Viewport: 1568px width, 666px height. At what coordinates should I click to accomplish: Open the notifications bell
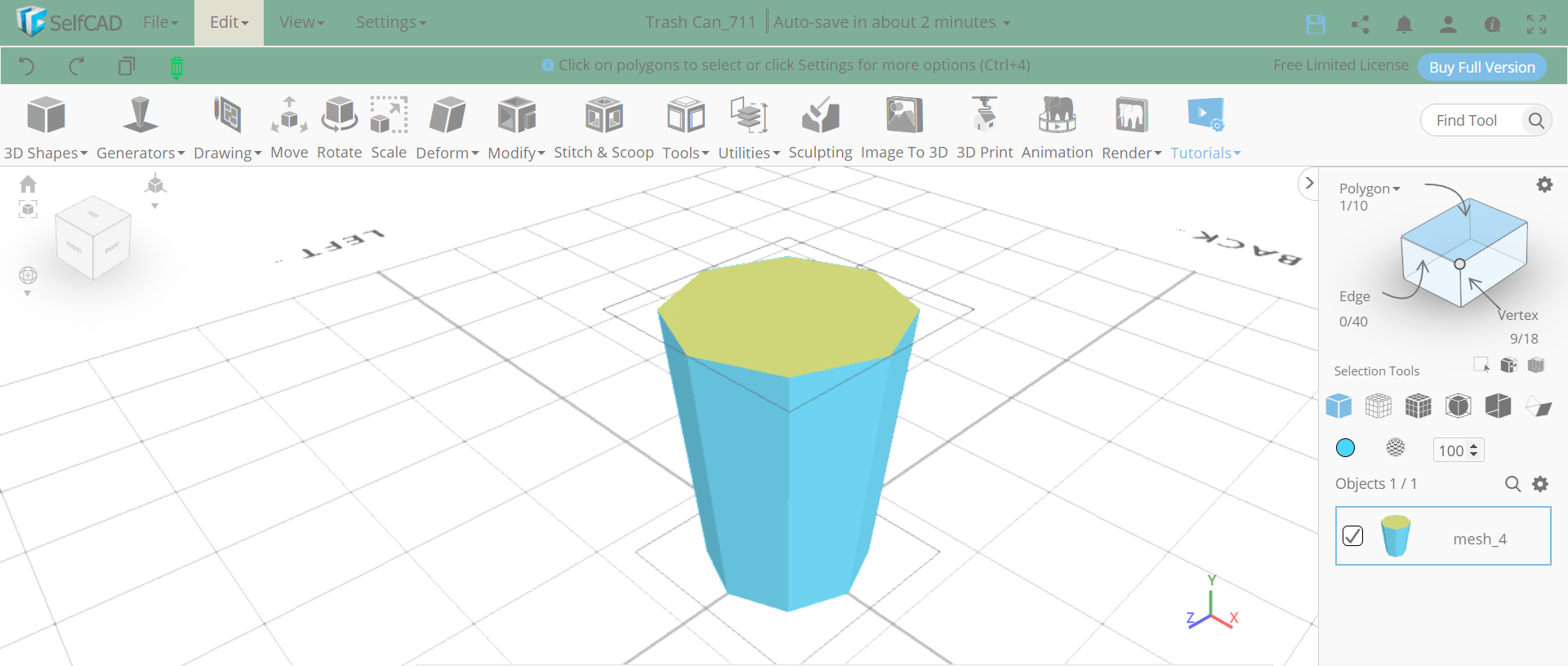pos(1404,24)
